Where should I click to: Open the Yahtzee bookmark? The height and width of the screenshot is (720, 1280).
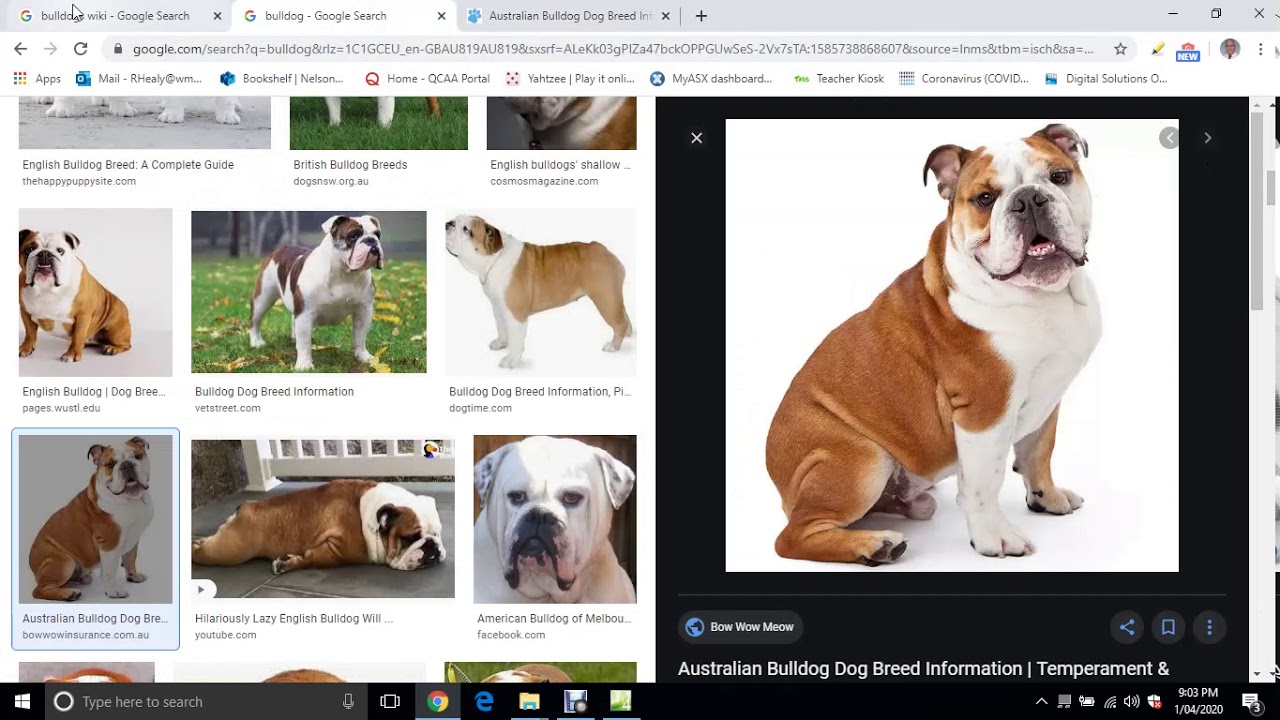(570, 78)
